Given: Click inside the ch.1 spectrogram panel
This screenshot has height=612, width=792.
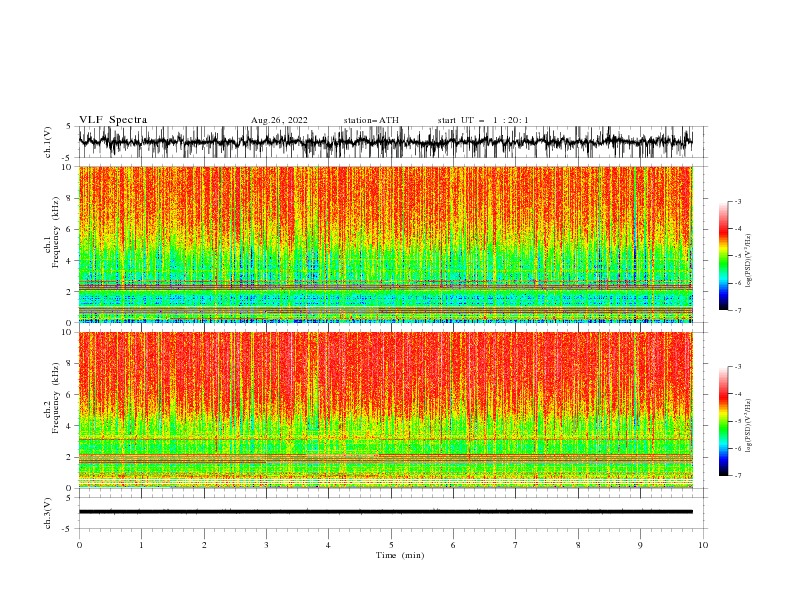Looking at the screenshot, I should 385,244.
